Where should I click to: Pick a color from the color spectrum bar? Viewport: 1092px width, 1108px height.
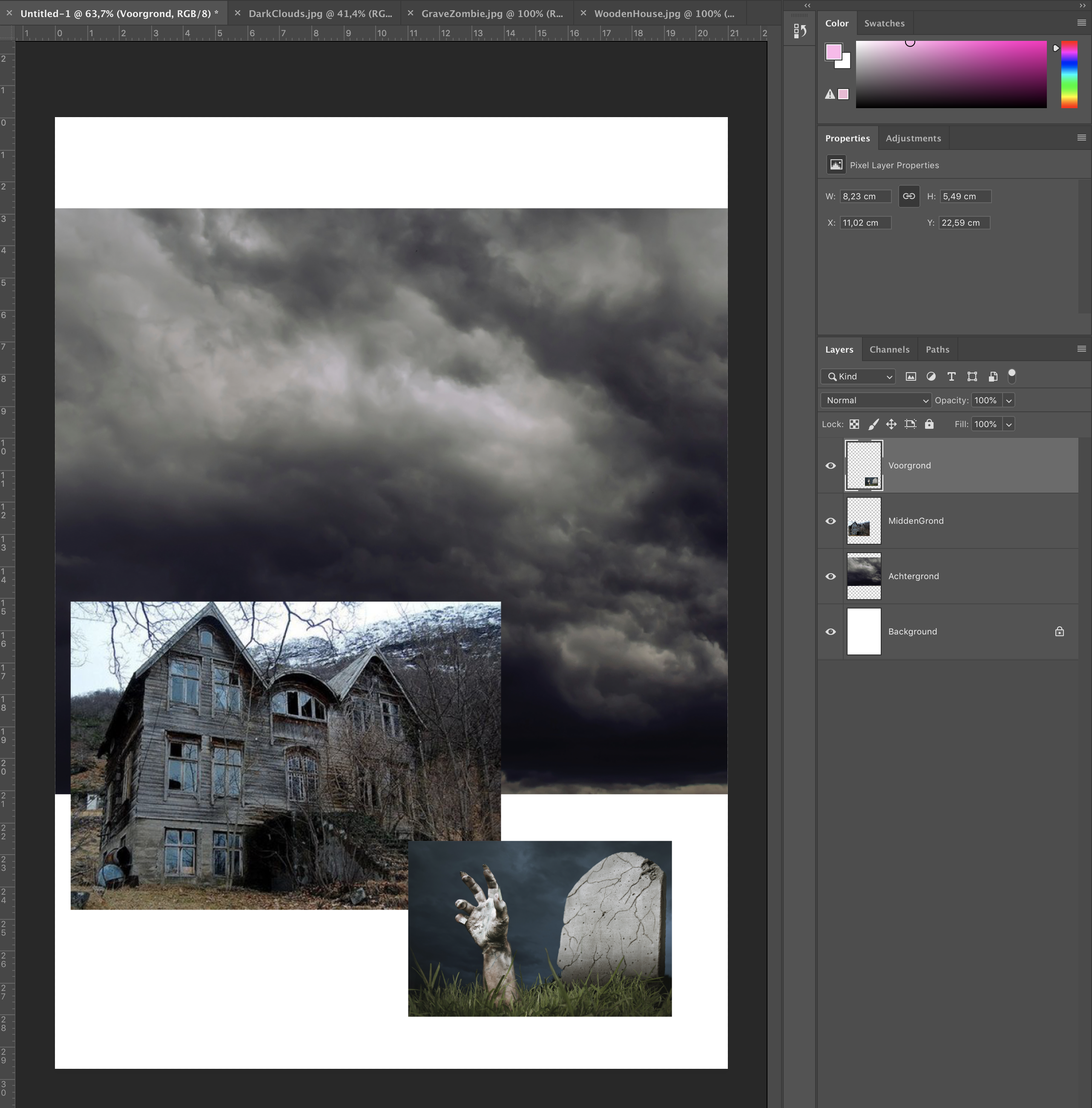tap(1069, 75)
